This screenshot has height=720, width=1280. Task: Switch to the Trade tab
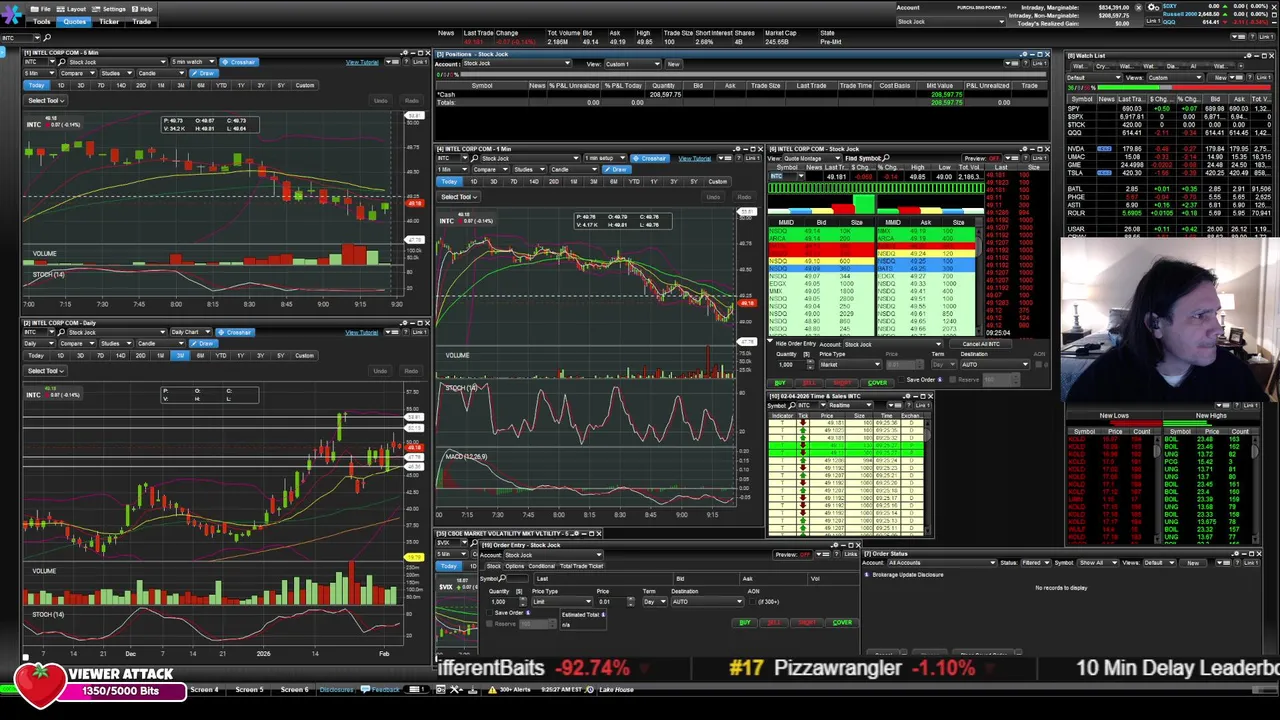click(x=142, y=22)
